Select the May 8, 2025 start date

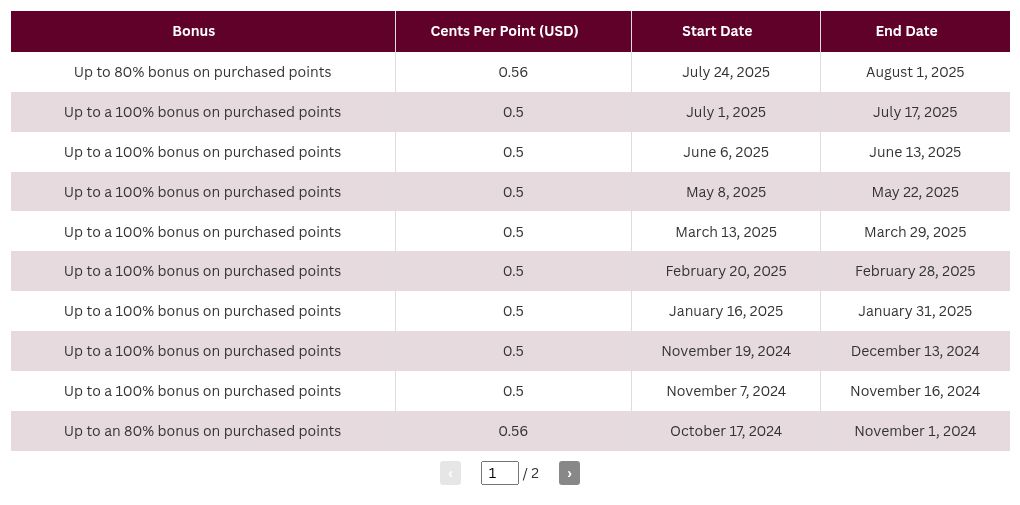coord(726,192)
